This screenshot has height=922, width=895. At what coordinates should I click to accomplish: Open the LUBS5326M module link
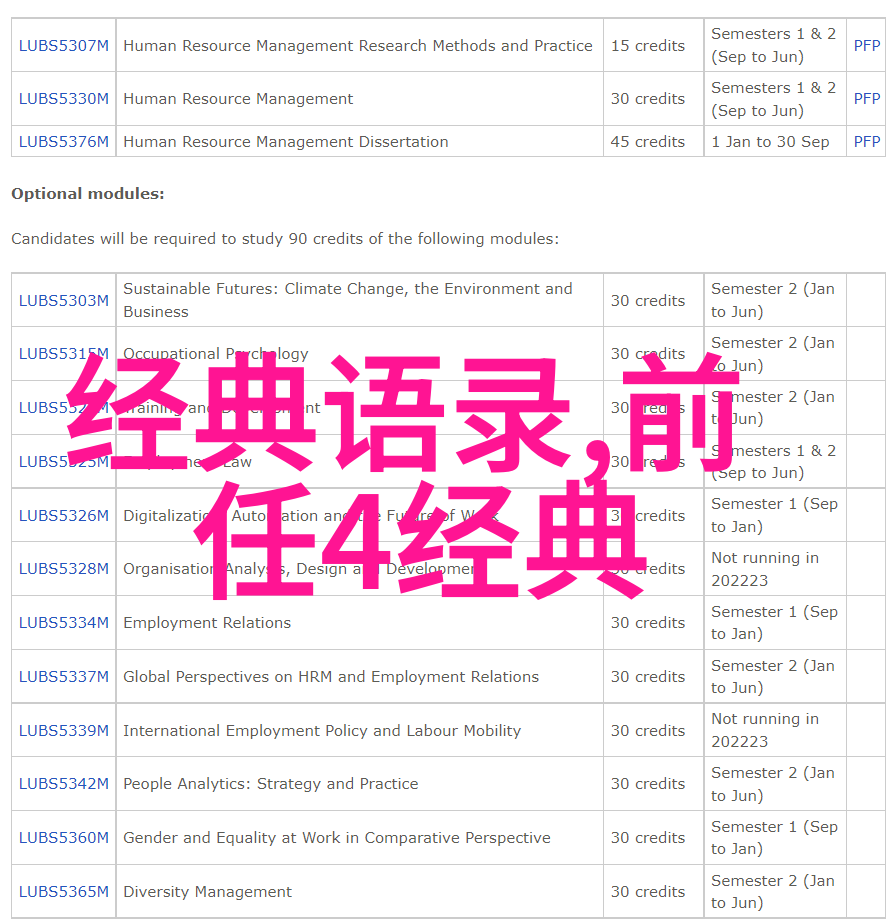(63, 516)
